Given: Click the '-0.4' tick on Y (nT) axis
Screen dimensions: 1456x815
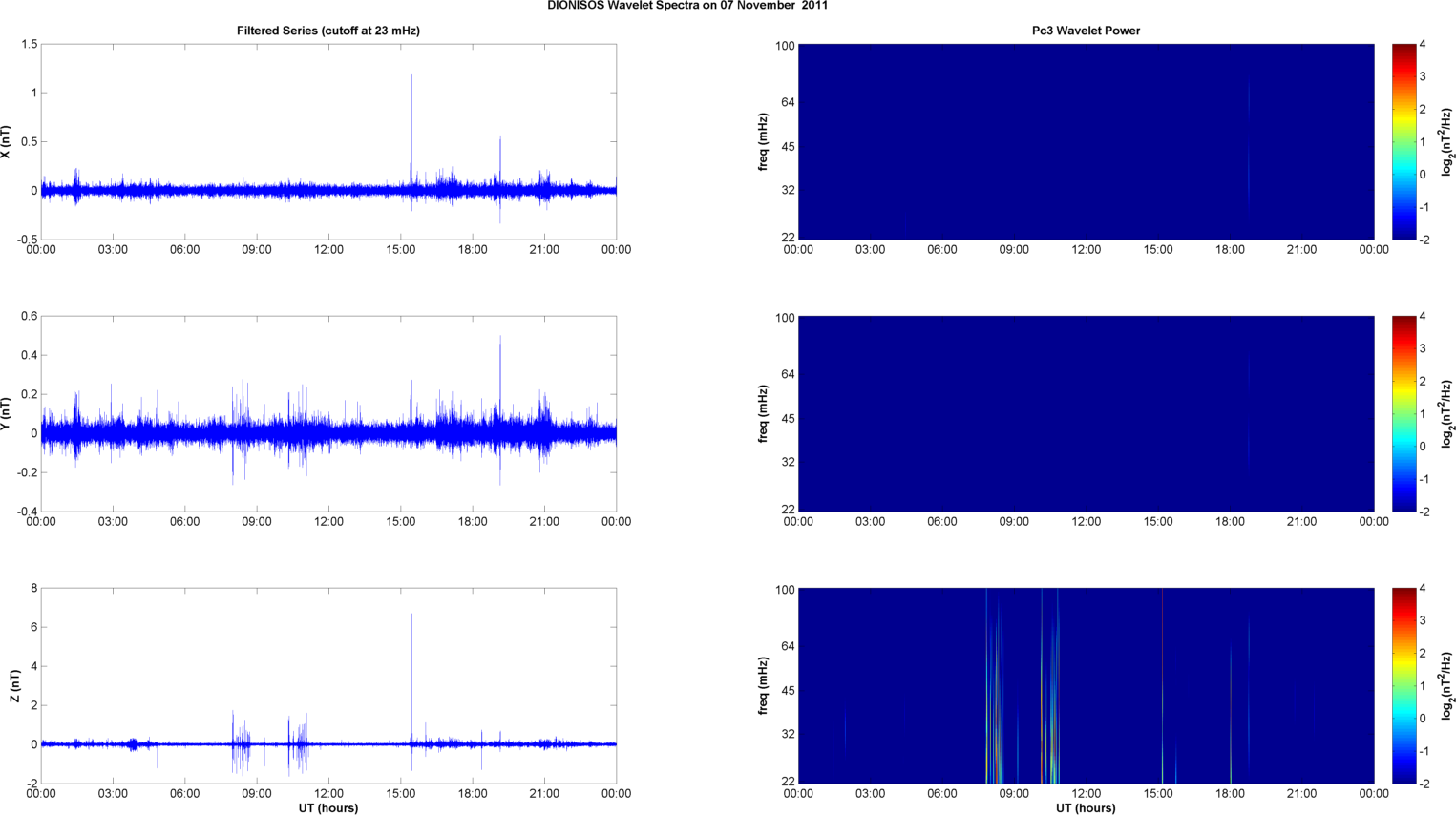Looking at the screenshot, I should [27, 512].
